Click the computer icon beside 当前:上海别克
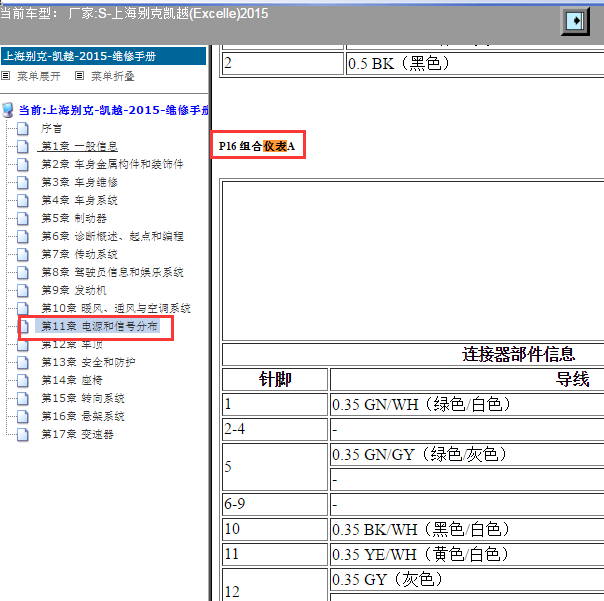 [8, 110]
